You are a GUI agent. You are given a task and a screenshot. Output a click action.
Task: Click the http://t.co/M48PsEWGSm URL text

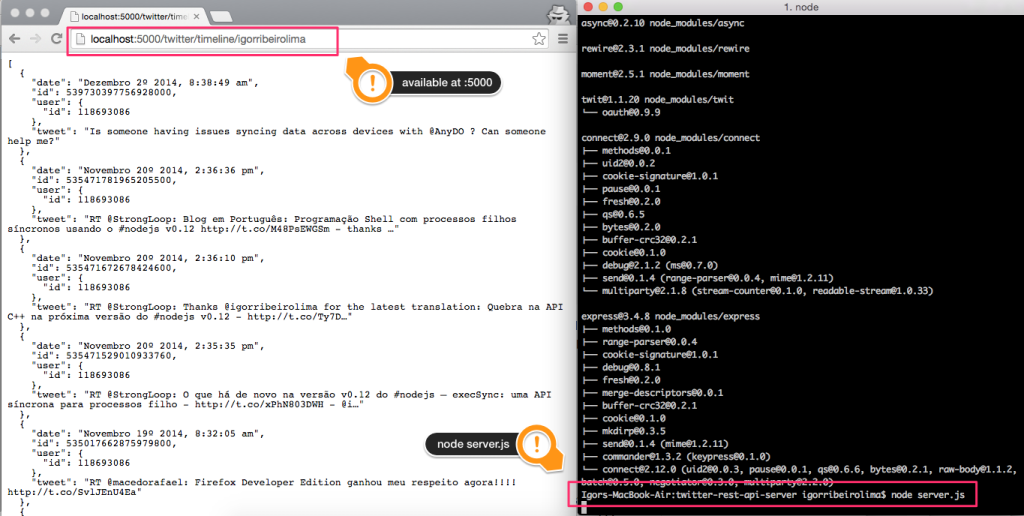265,229
